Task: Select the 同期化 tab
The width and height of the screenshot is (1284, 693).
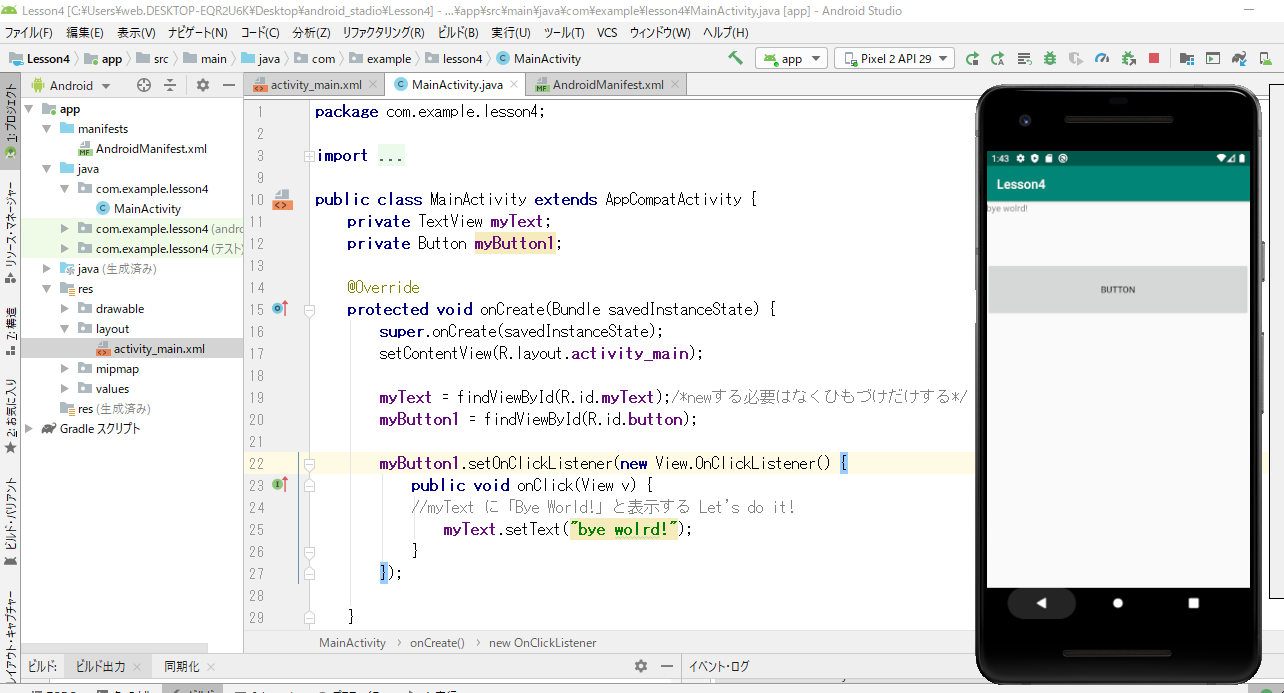Action: (189, 666)
